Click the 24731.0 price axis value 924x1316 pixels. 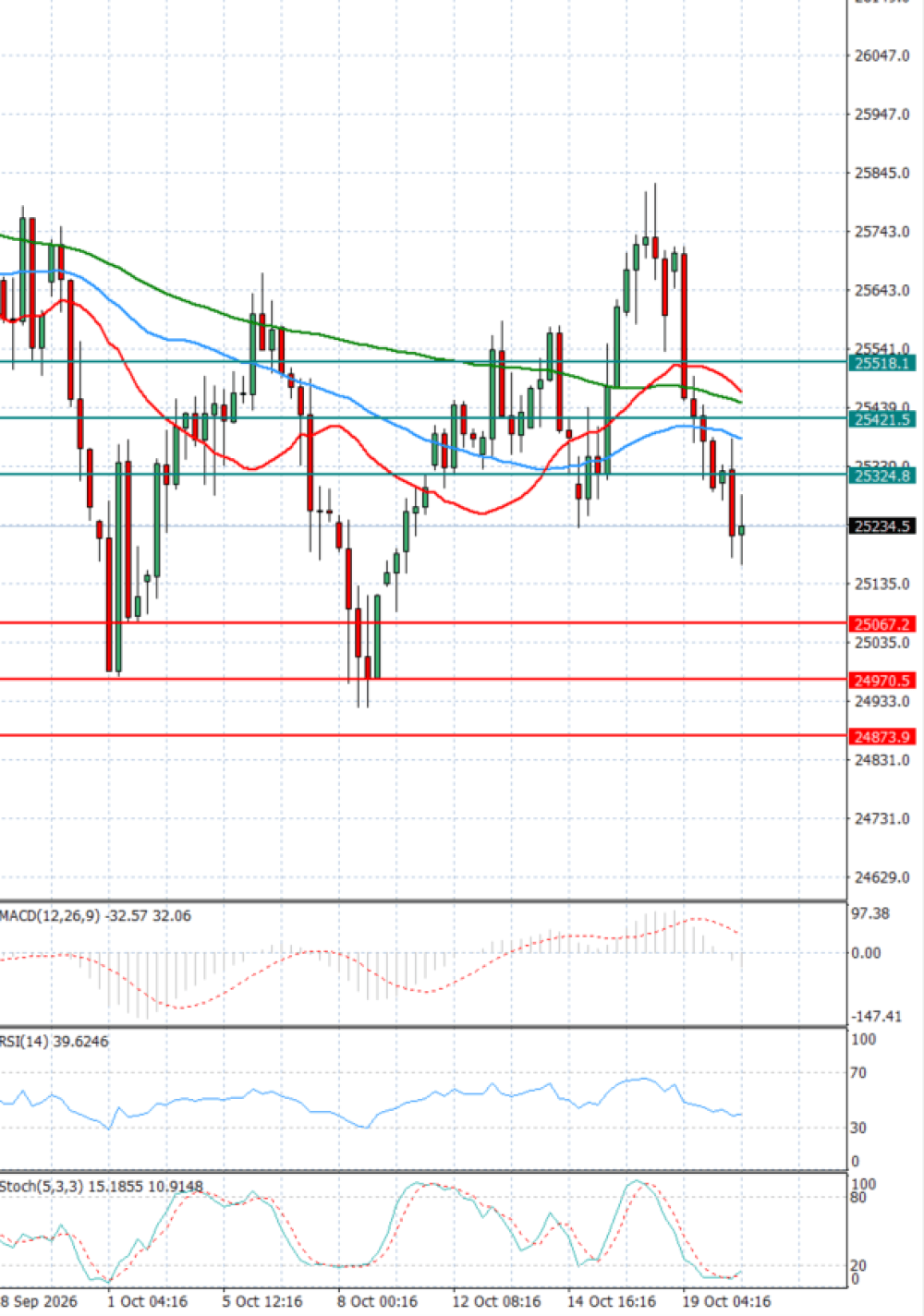pos(882,819)
